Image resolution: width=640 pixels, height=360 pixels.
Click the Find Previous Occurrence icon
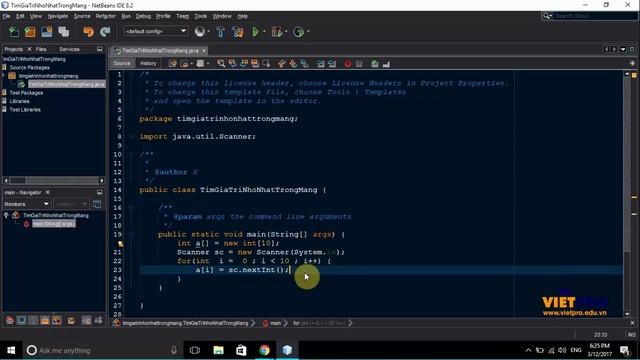[x=232, y=63]
